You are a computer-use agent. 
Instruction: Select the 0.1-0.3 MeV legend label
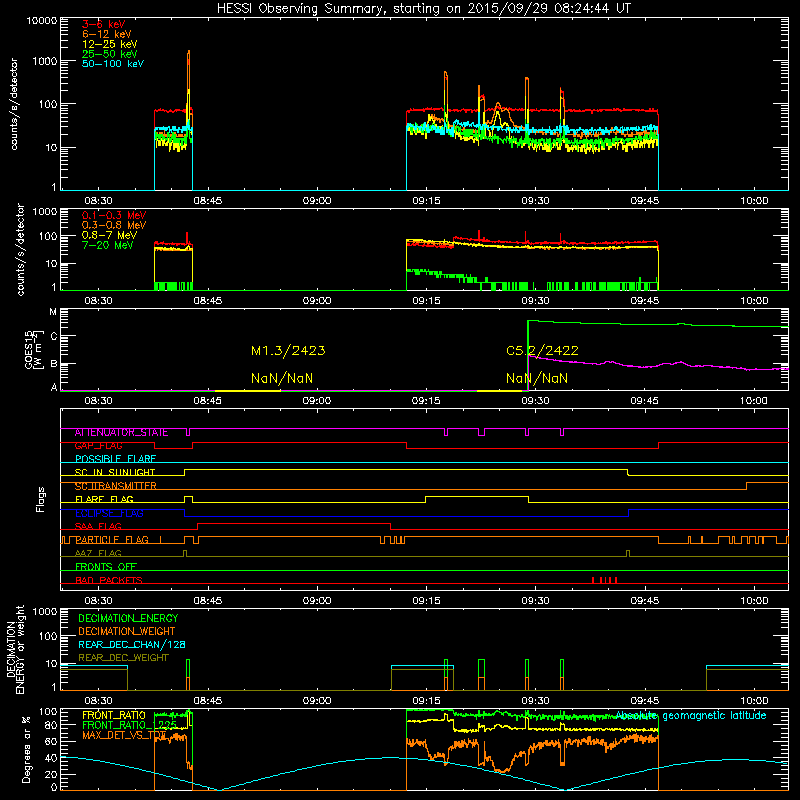tap(114, 215)
